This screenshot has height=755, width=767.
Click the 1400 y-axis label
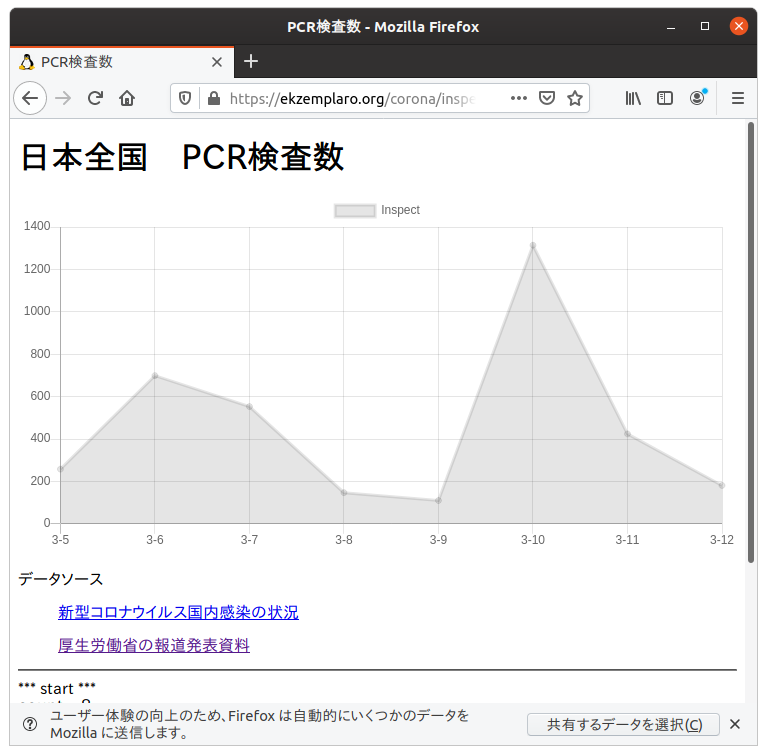coord(37,226)
